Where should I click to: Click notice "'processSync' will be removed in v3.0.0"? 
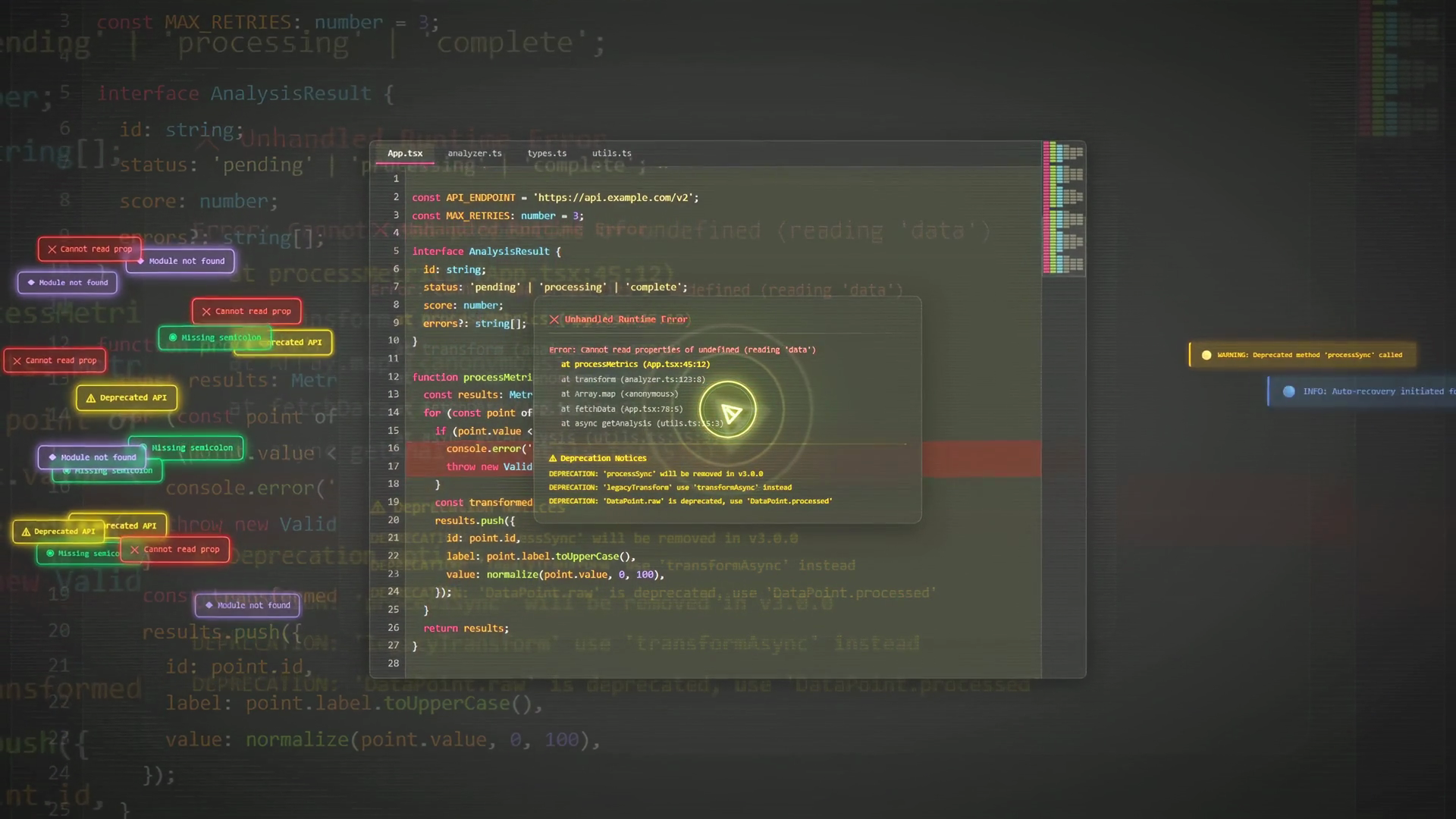[656, 474]
